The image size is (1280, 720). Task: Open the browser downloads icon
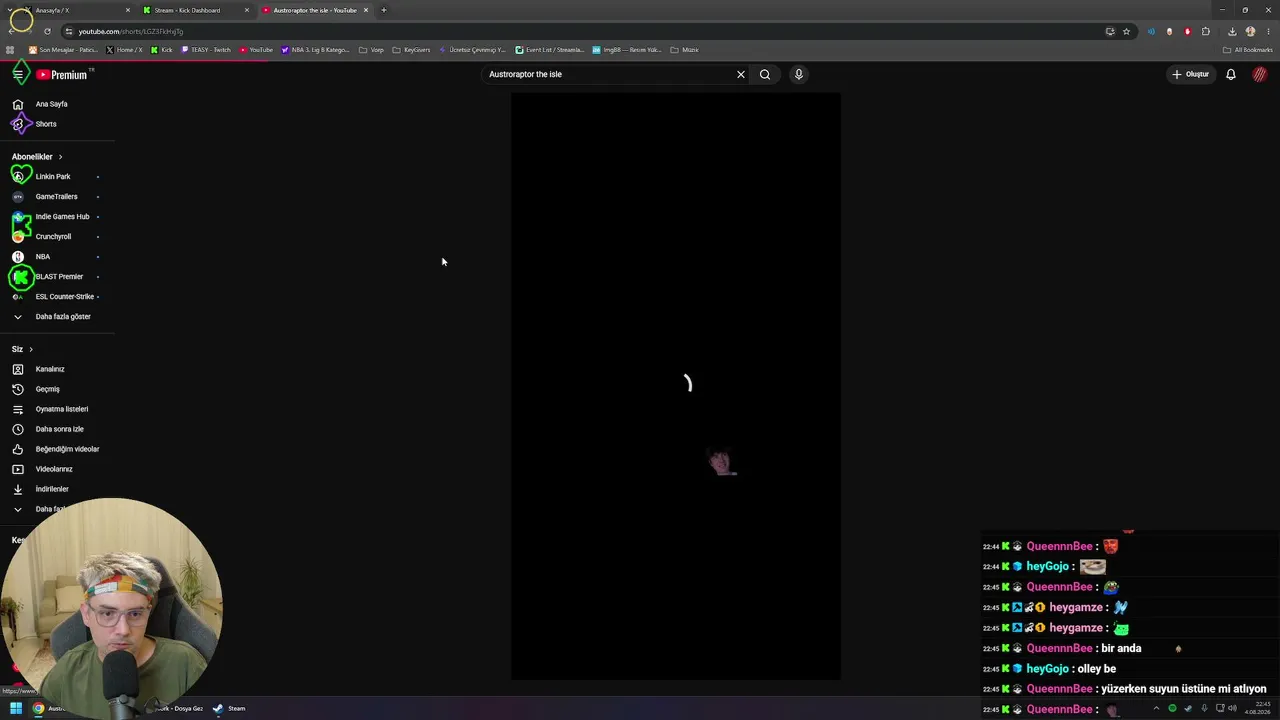click(x=1232, y=31)
